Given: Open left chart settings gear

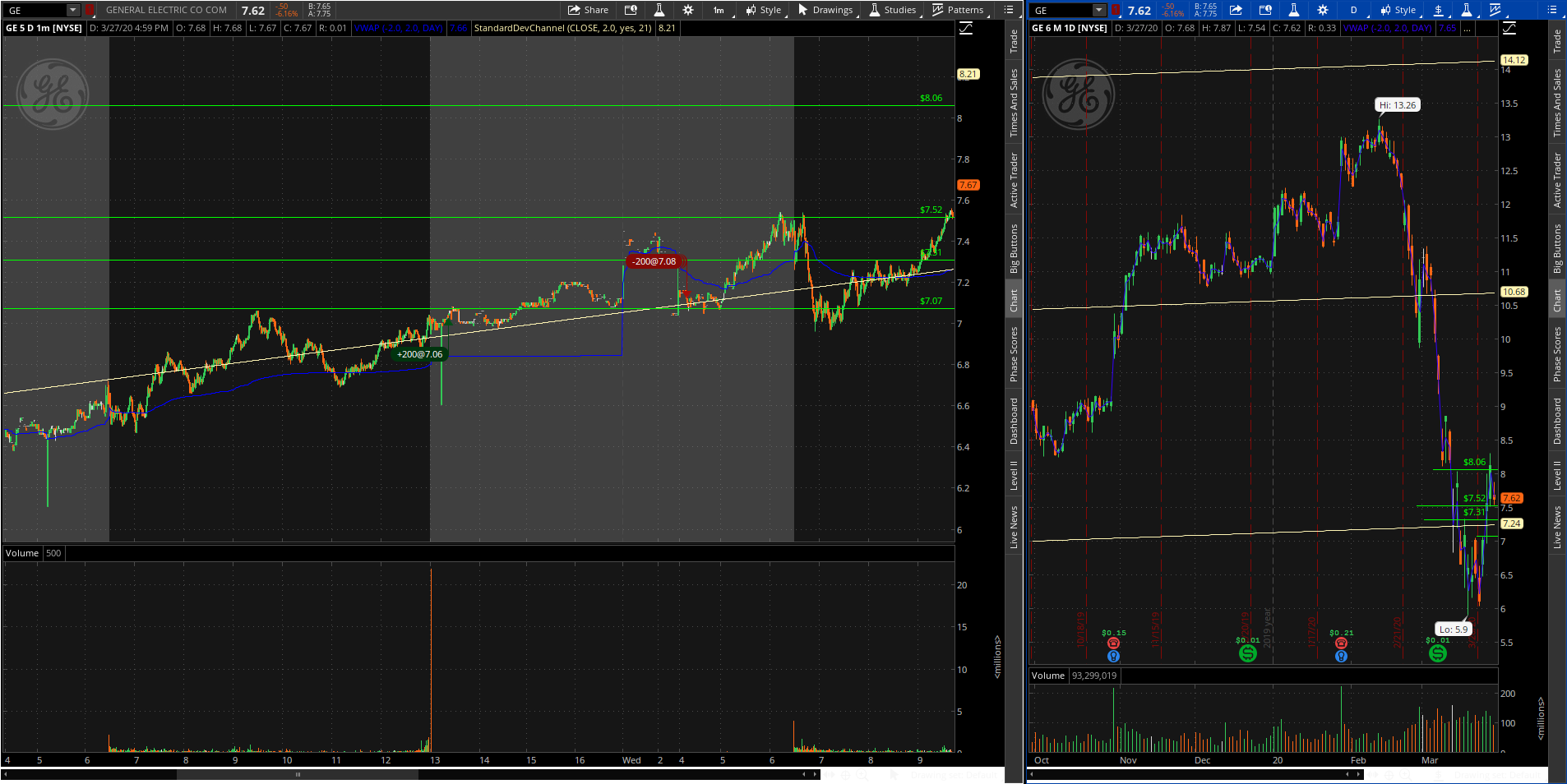Looking at the screenshot, I should (x=688, y=10).
